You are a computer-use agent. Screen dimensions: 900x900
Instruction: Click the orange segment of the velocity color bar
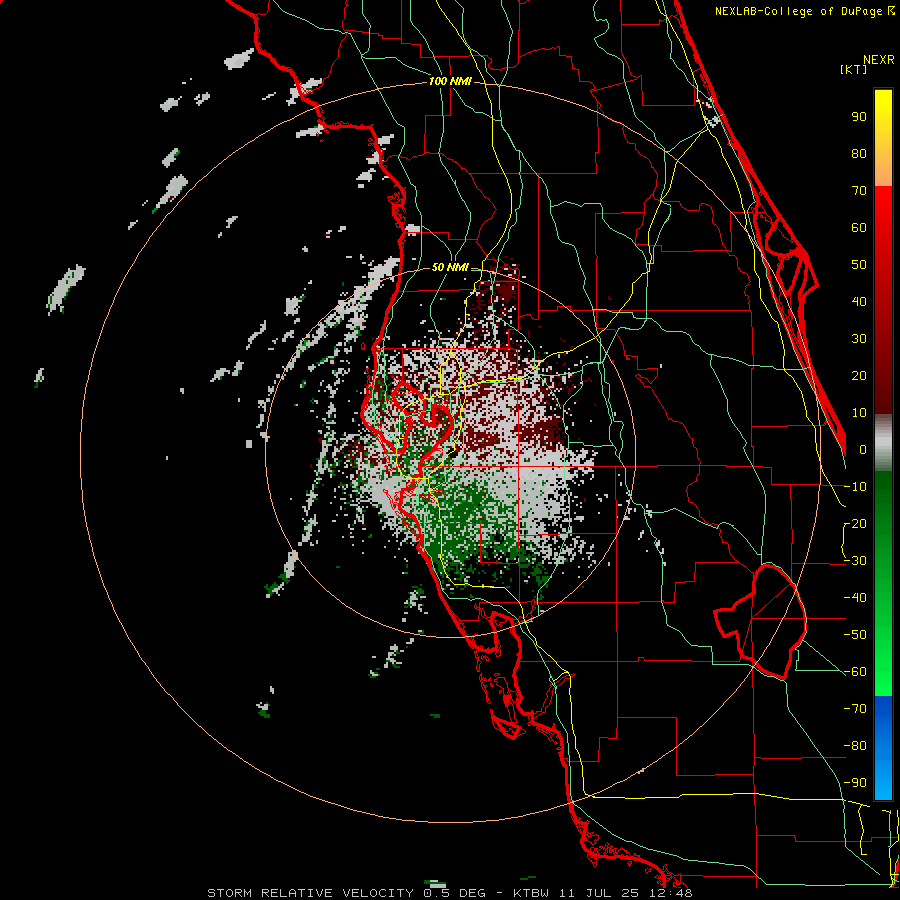point(883,169)
